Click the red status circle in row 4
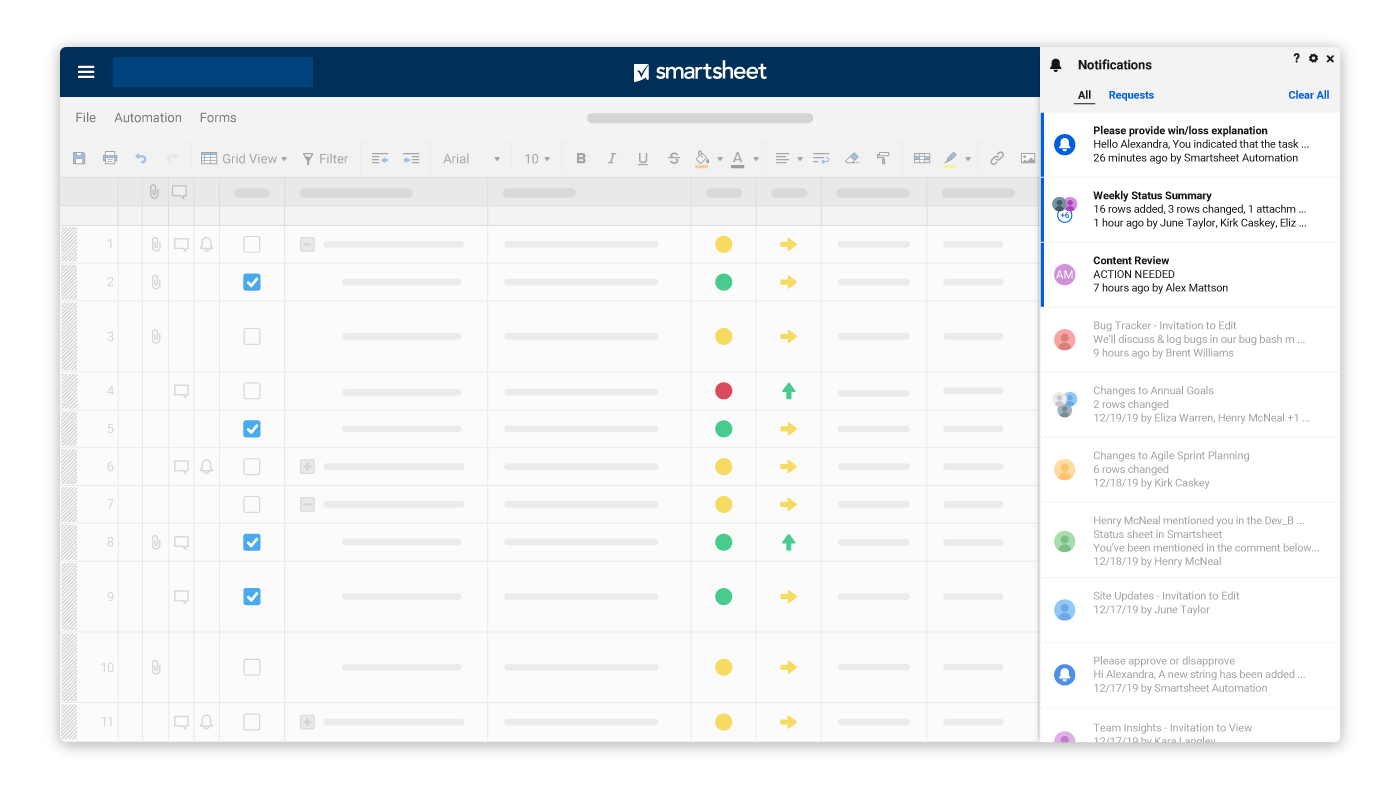Image resolution: width=1400 pixels, height=788 pixels. click(x=724, y=391)
